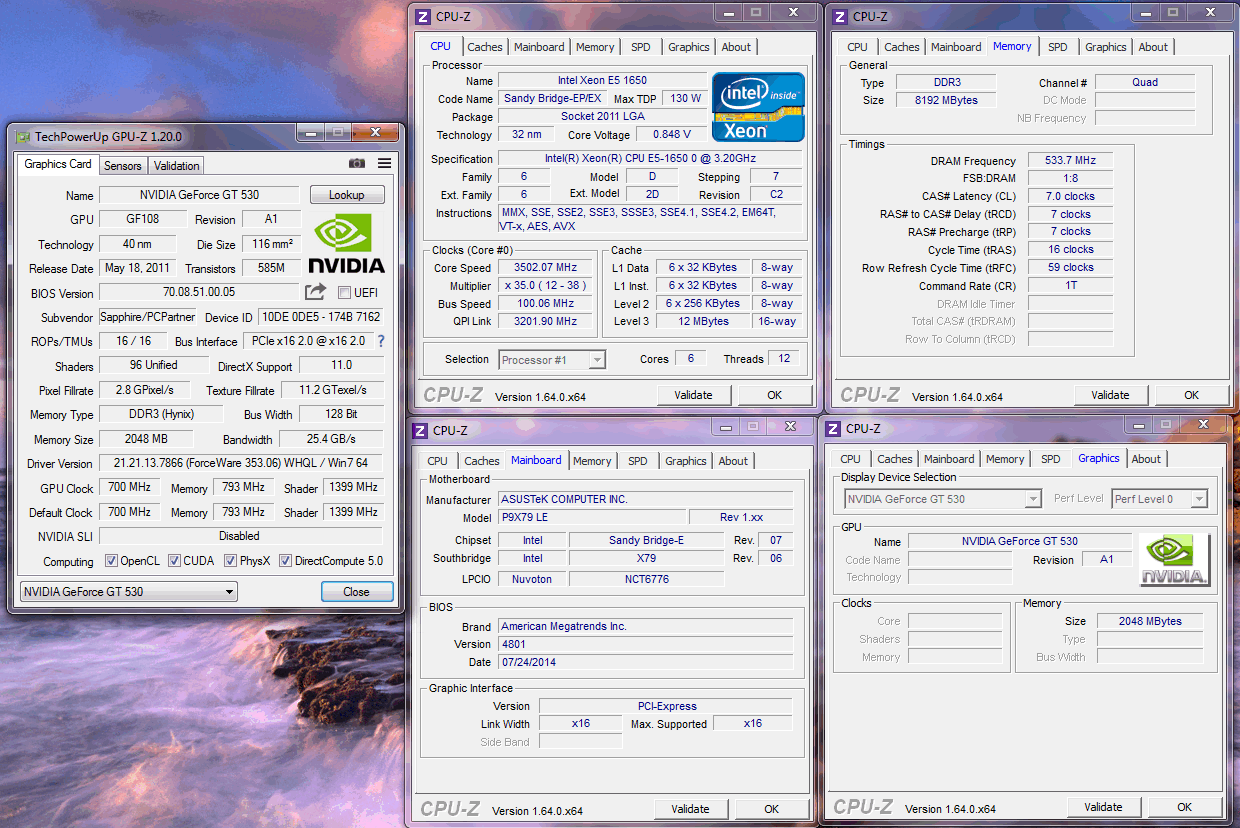Click OK in the CPU-Z Graphics window
Viewport: 1240px width, 828px height.
point(1185,807)
